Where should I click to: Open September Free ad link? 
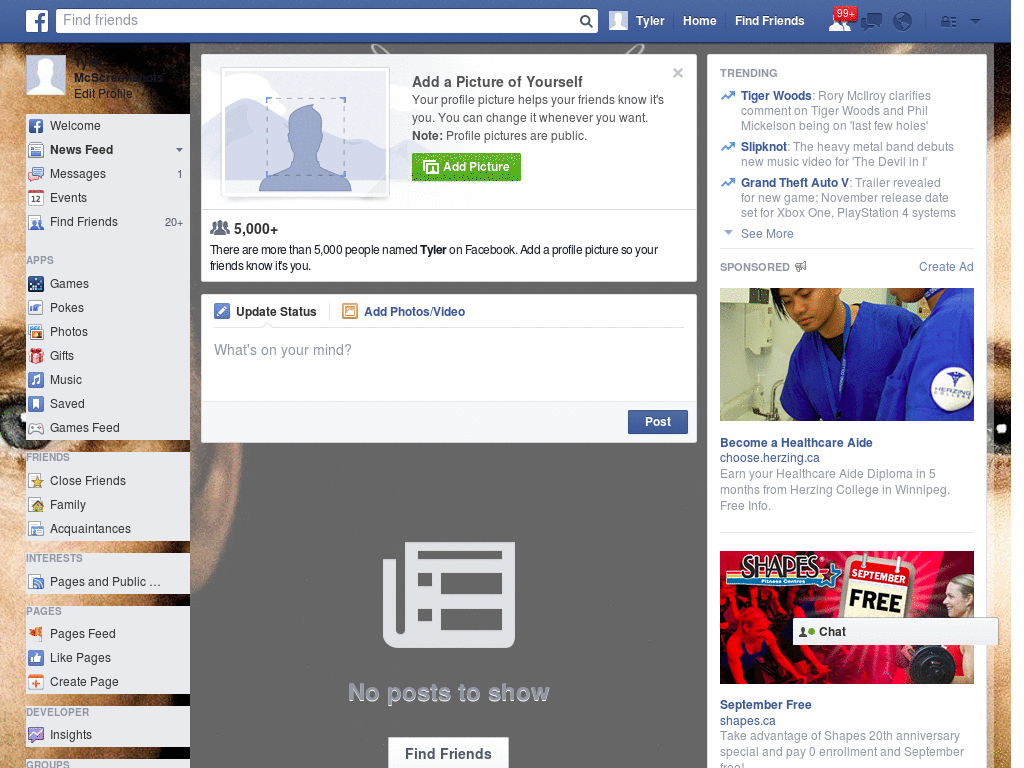pos(765,705)
